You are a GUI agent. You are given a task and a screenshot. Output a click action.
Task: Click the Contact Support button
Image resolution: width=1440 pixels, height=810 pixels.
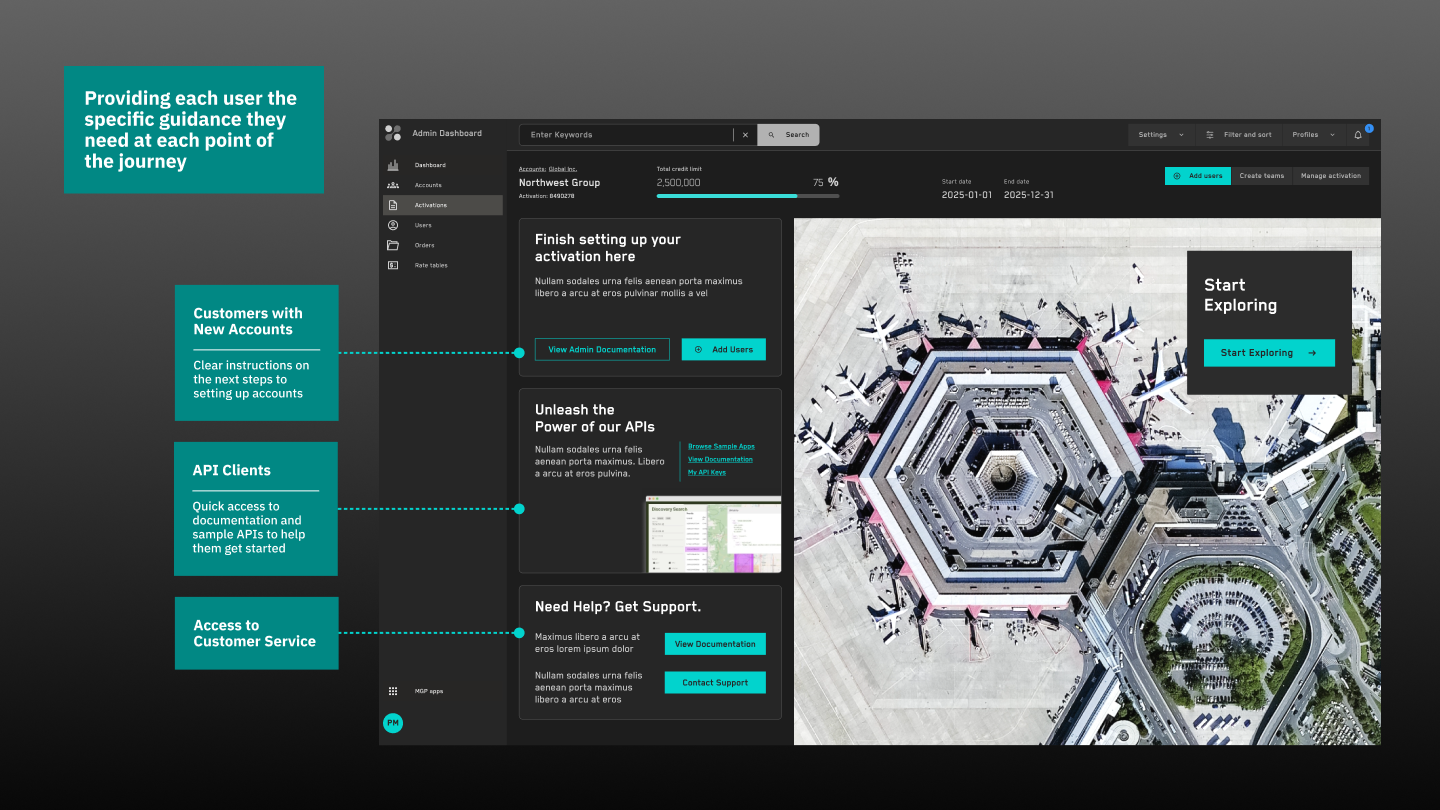715,683
